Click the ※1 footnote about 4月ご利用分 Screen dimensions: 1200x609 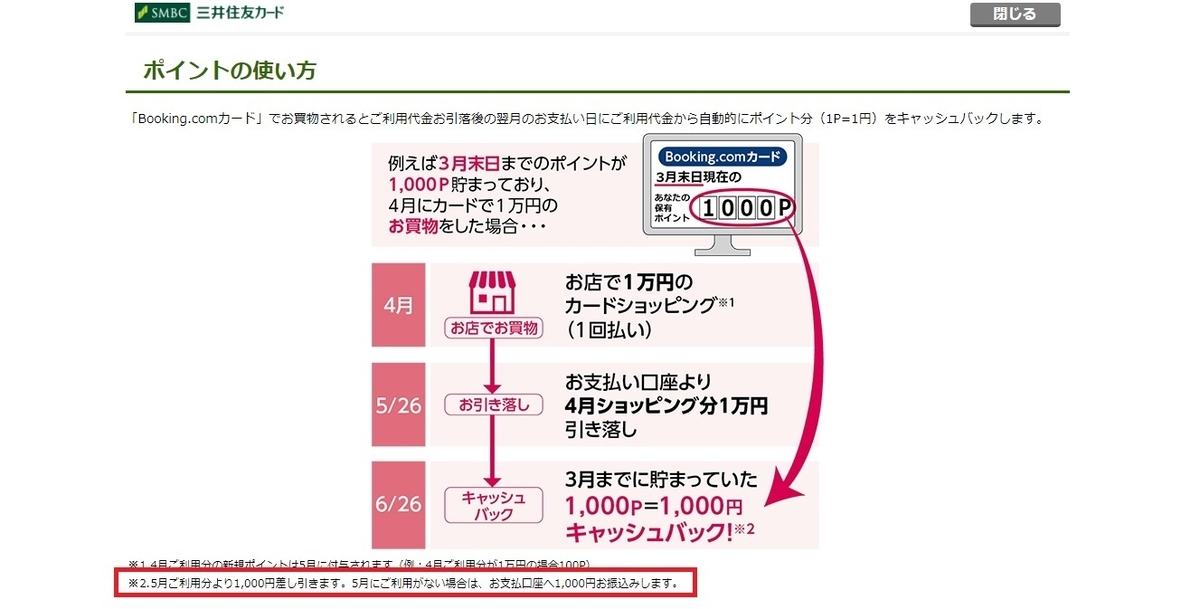click(359, 564)
